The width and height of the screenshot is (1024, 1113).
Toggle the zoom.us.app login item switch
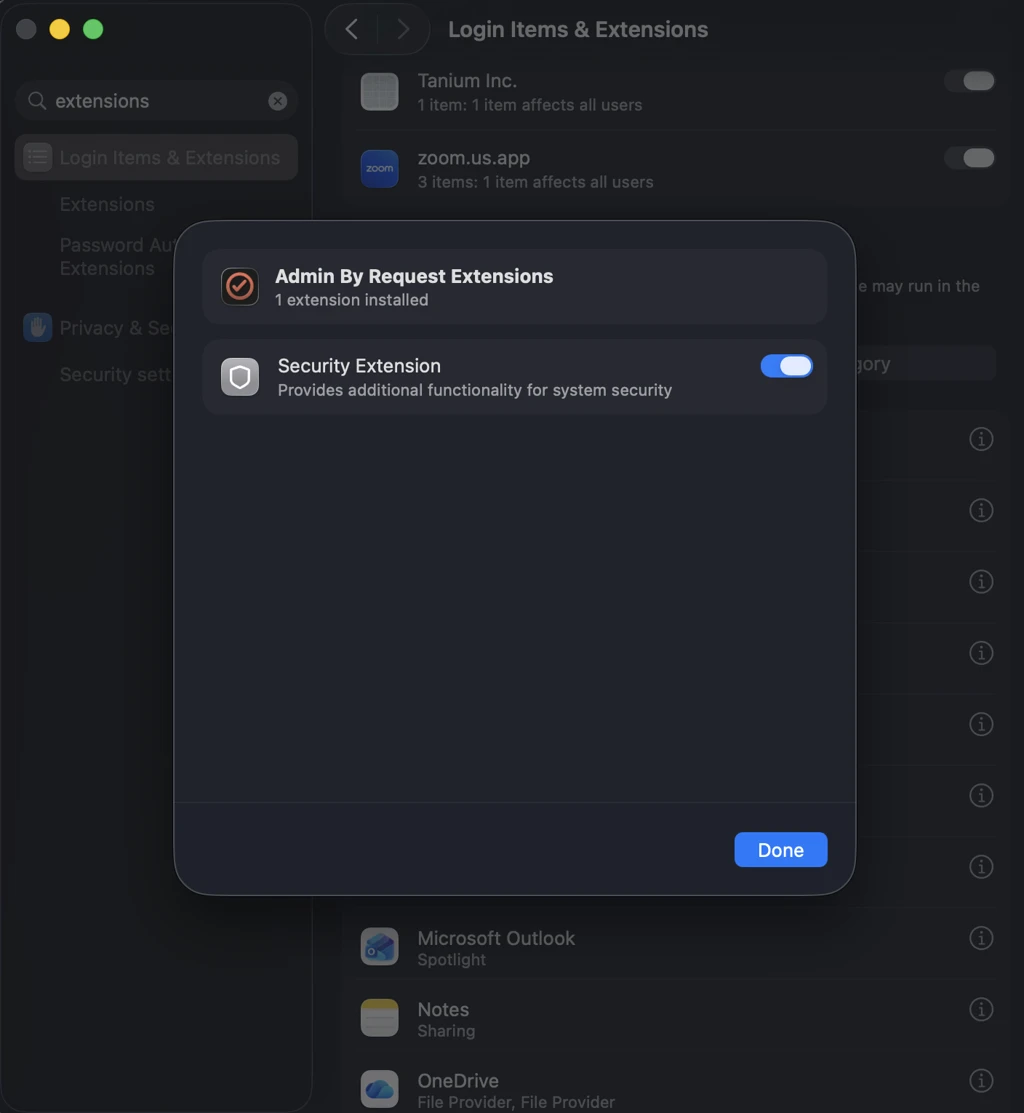(x=969, y=158)
